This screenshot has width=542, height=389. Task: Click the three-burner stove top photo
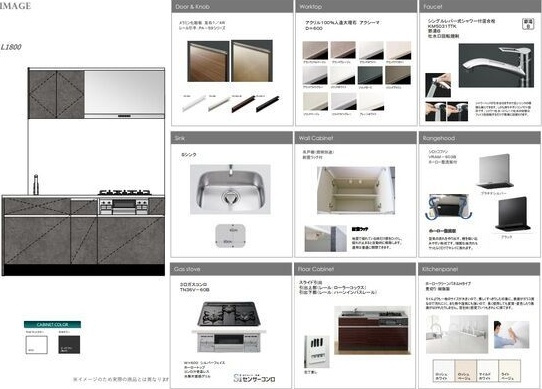click(x=229, y=314)
